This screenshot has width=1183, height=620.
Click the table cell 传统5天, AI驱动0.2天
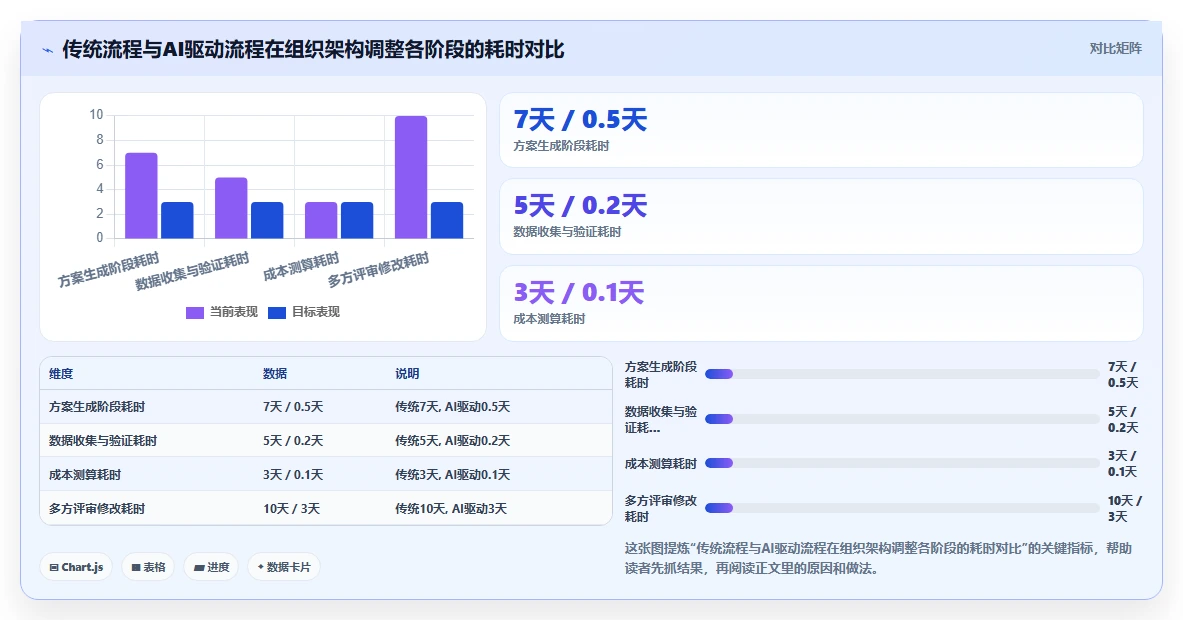coord(453,440)
